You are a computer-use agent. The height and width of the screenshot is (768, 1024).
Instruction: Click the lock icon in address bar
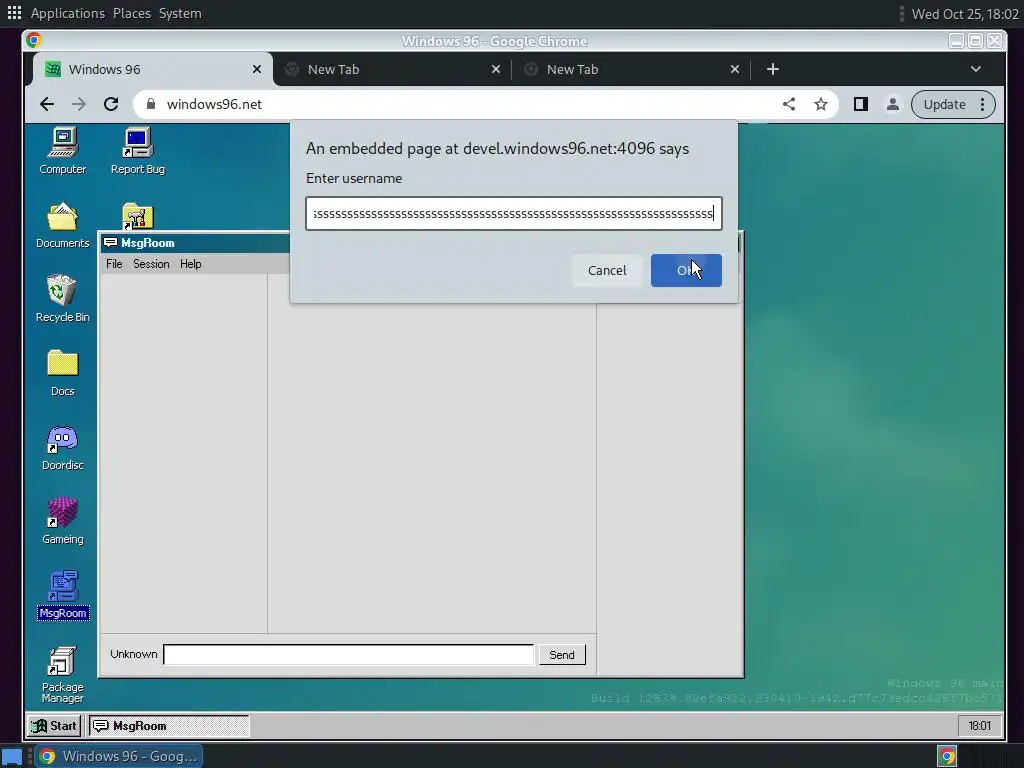coord(151,104)
